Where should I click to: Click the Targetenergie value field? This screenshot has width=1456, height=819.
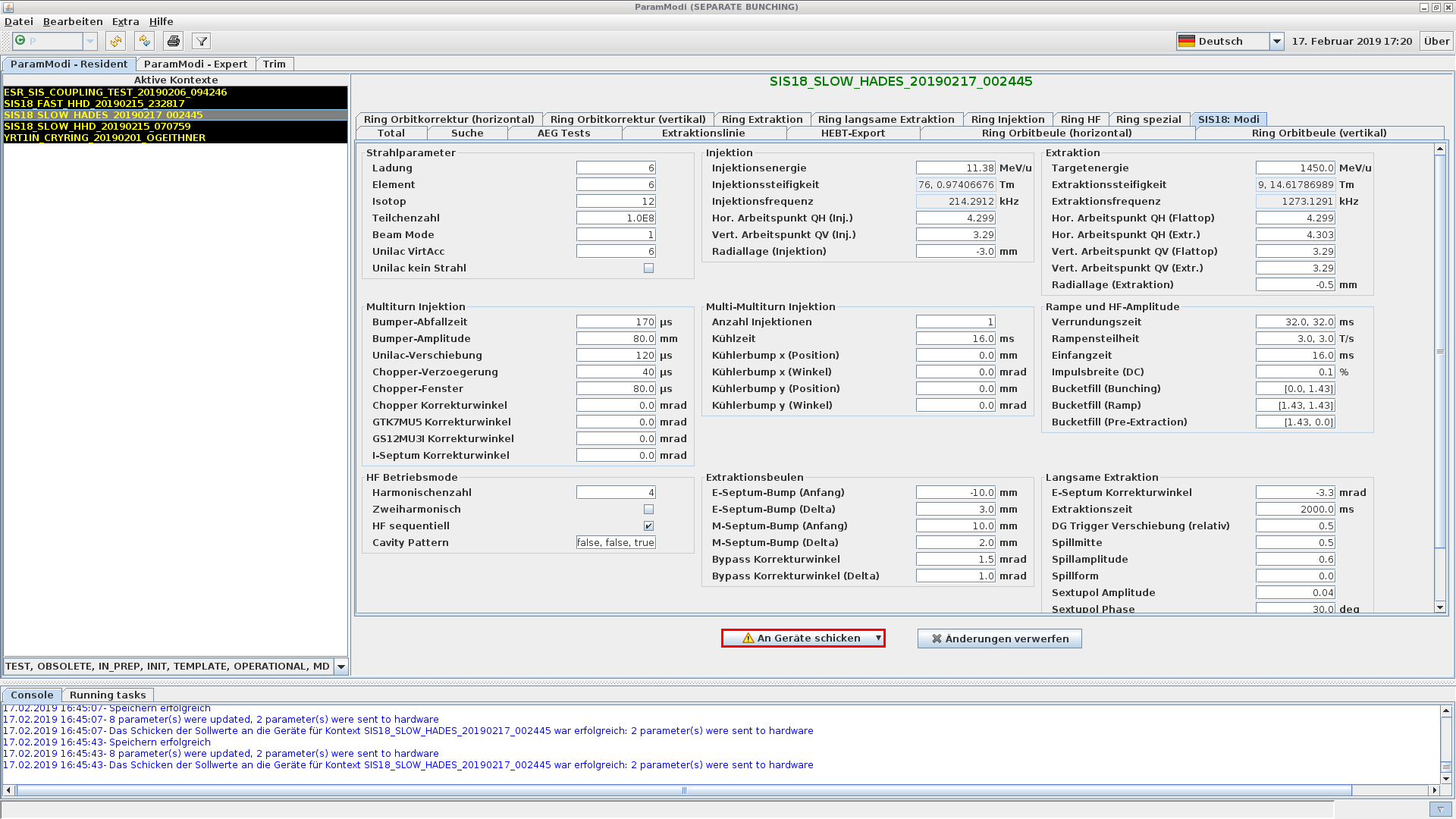(1295, 168)
